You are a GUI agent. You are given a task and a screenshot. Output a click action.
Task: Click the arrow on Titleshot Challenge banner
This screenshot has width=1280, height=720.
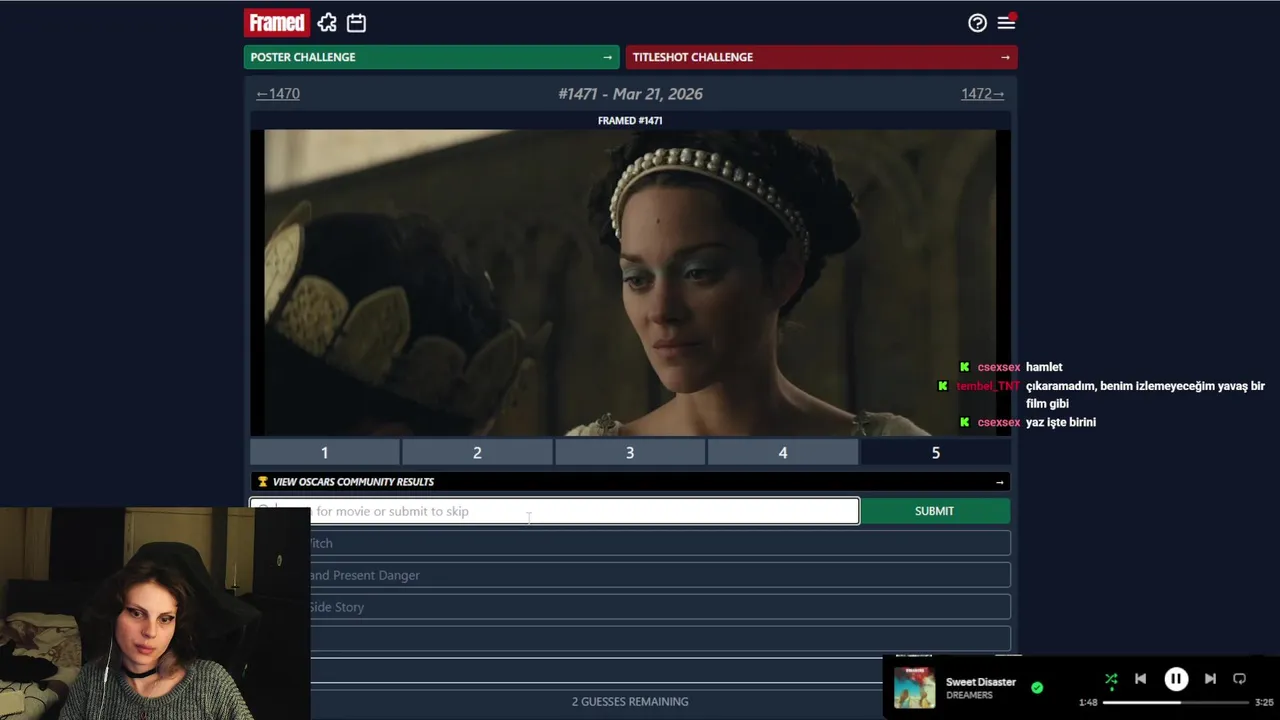click(x=1005, y=57)
